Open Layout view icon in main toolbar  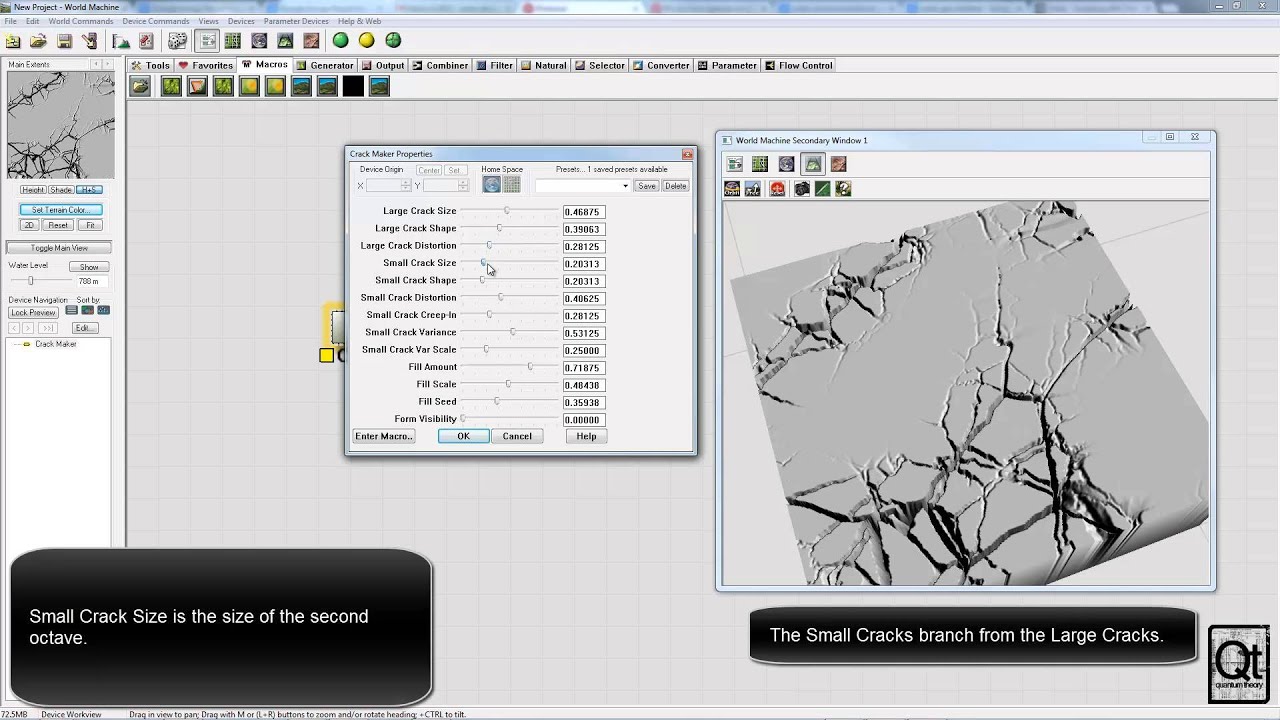click(233, 41)
